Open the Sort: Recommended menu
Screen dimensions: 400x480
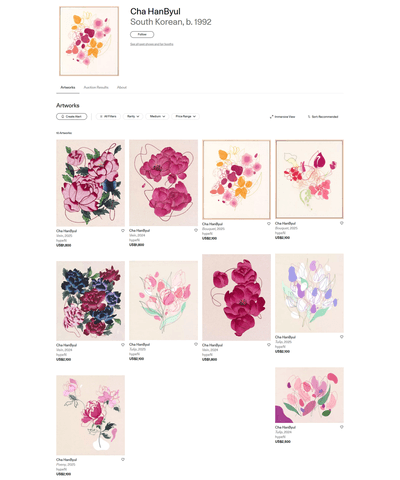coord(323,117)
